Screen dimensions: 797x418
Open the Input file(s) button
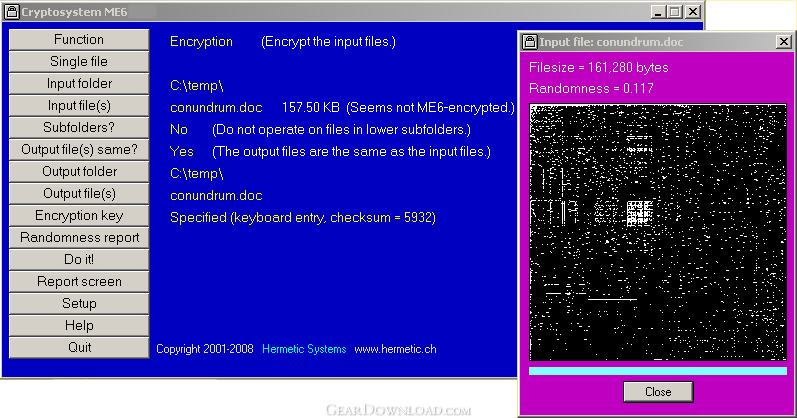[79, 106]
